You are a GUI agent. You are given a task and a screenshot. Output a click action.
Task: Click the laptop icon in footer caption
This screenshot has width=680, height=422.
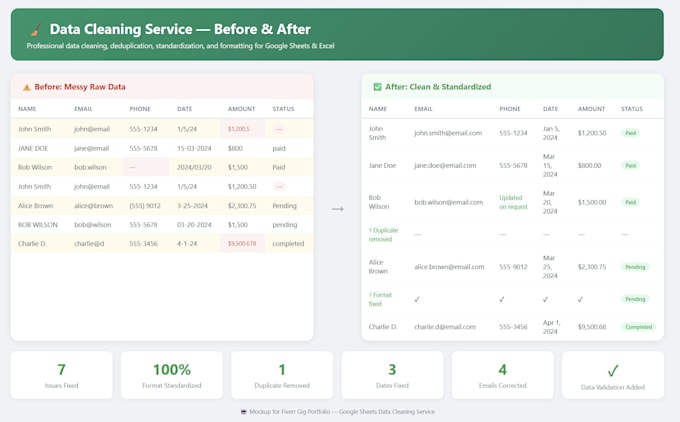pyautogui.click(x=243, y=412)
